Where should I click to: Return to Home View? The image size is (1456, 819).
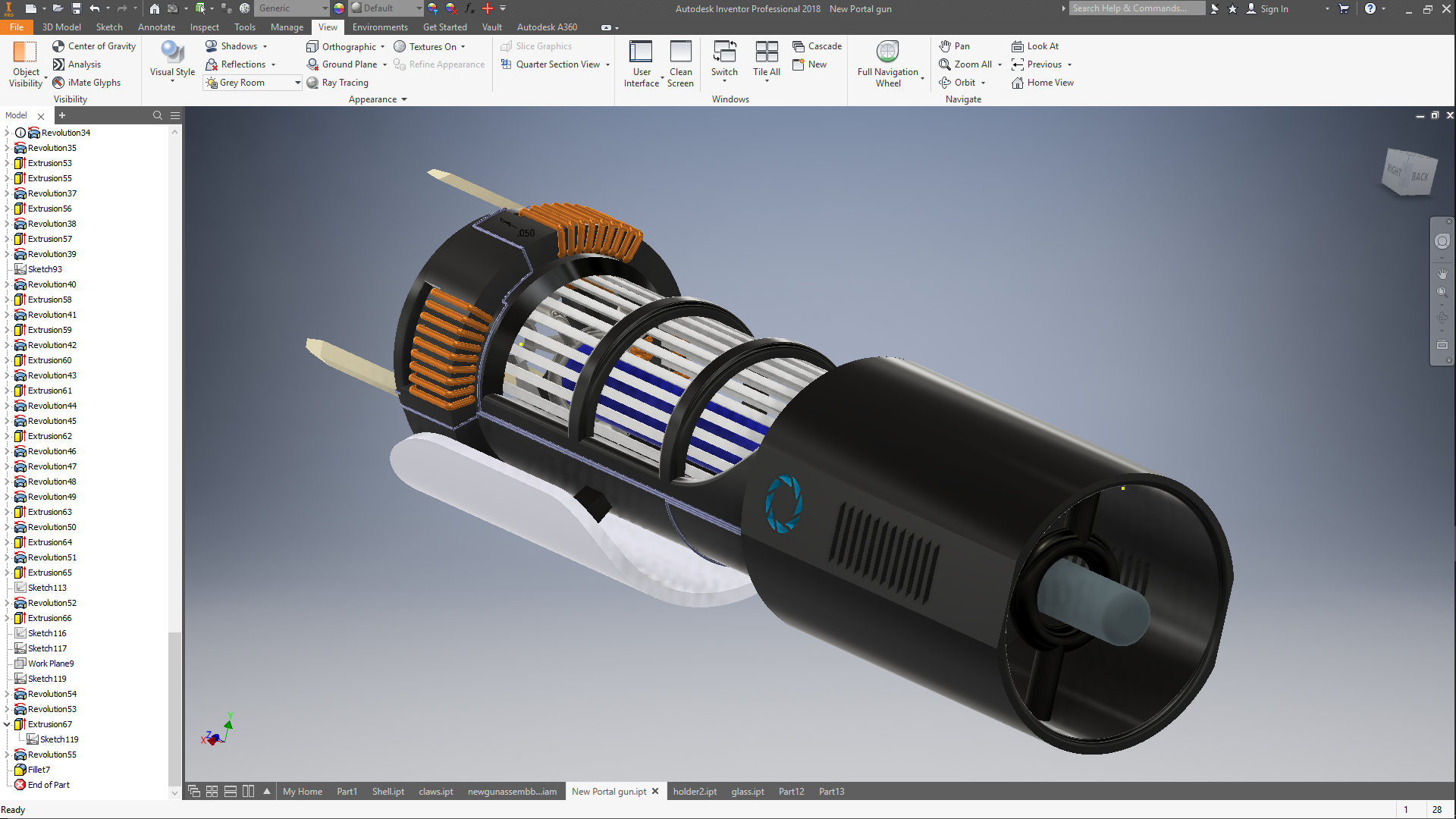pos(1043,83)
